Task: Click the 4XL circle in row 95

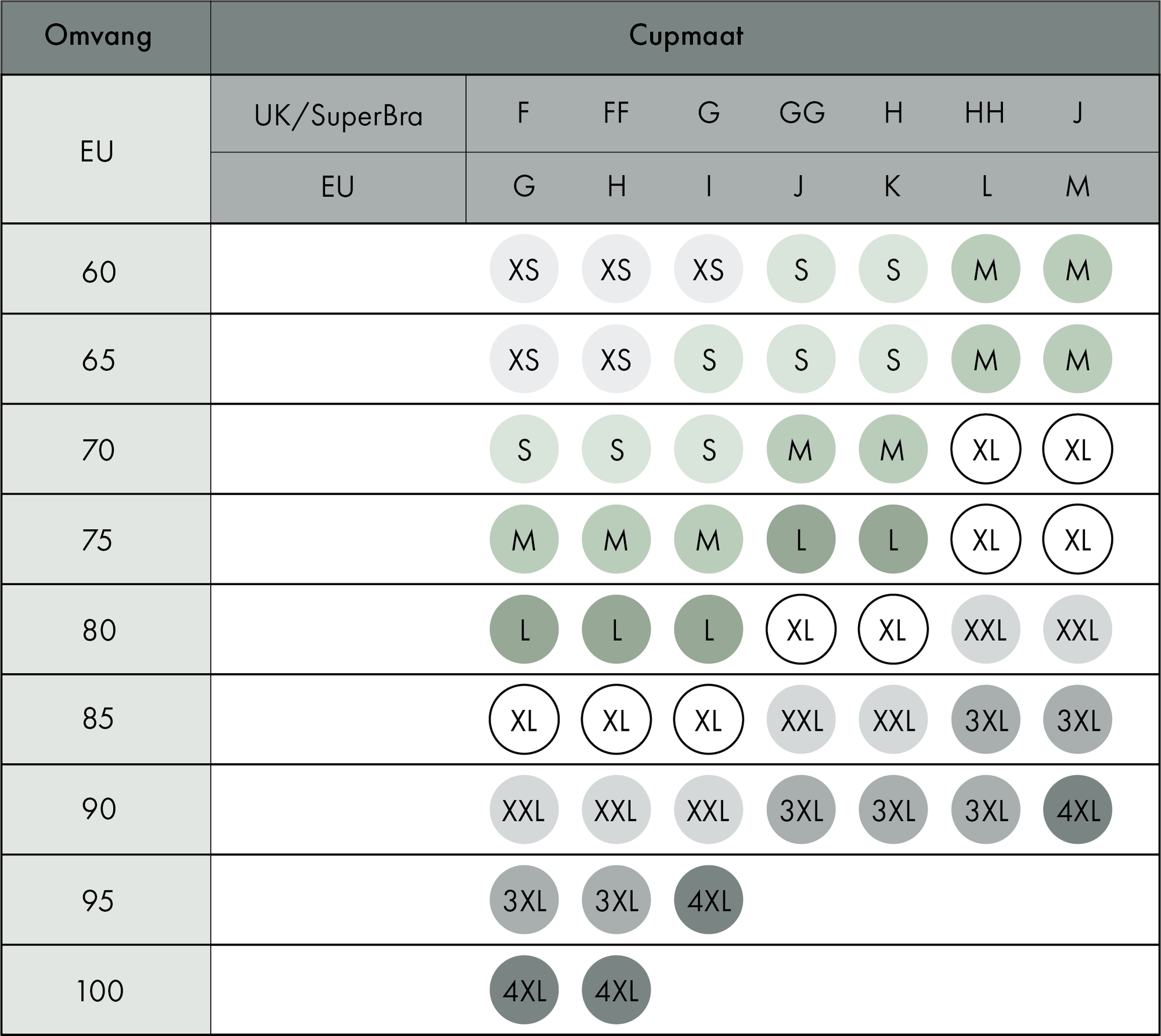Action: click(708, 900)
